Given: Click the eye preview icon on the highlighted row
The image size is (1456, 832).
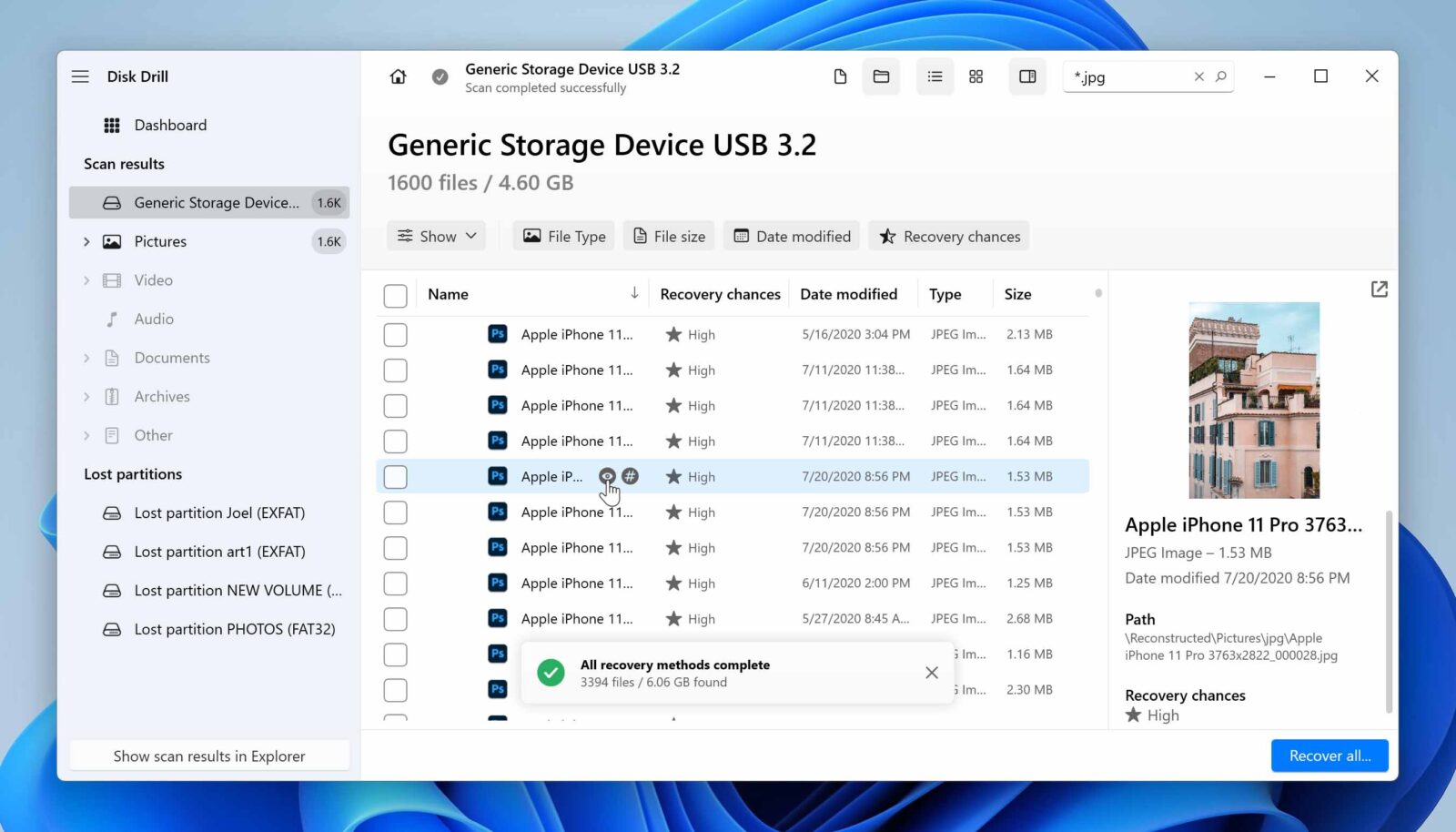Looking at the screenshot, I should click(x=606, y=476).
